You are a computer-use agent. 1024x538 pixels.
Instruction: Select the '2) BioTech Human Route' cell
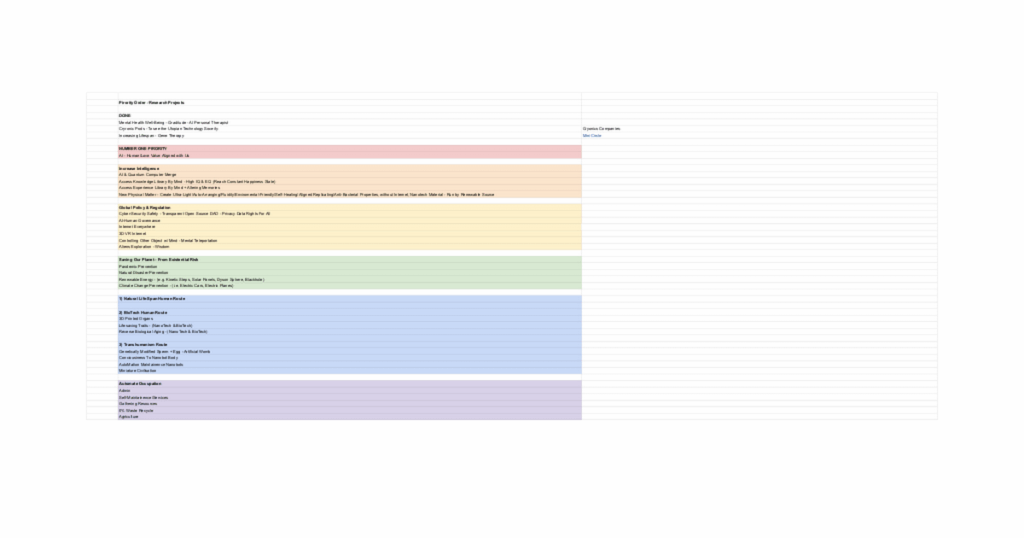click(x=349, y=312)
